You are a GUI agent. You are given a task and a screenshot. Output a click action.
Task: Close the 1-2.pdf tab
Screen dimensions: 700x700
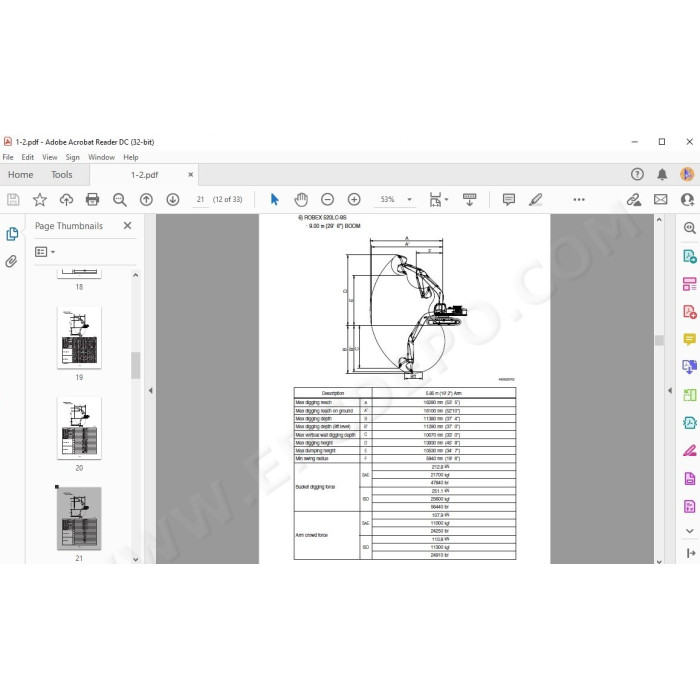(x=191, y=175)
